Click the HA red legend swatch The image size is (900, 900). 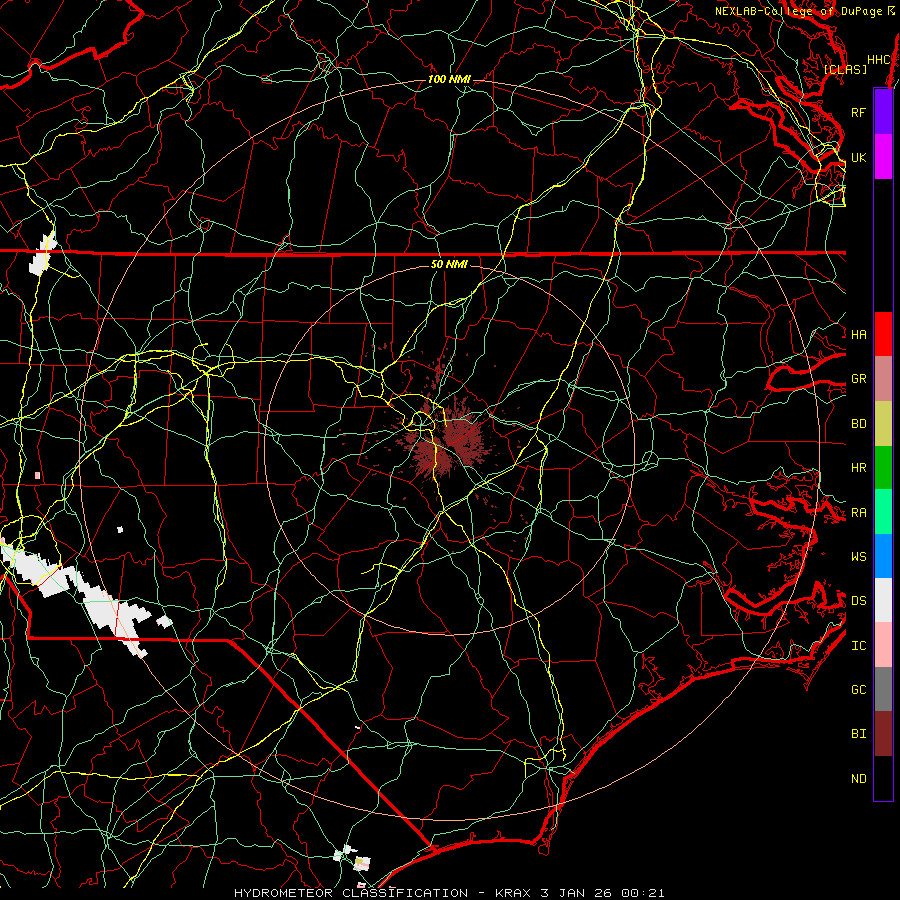pyautogui.click(x=883, y=334)
